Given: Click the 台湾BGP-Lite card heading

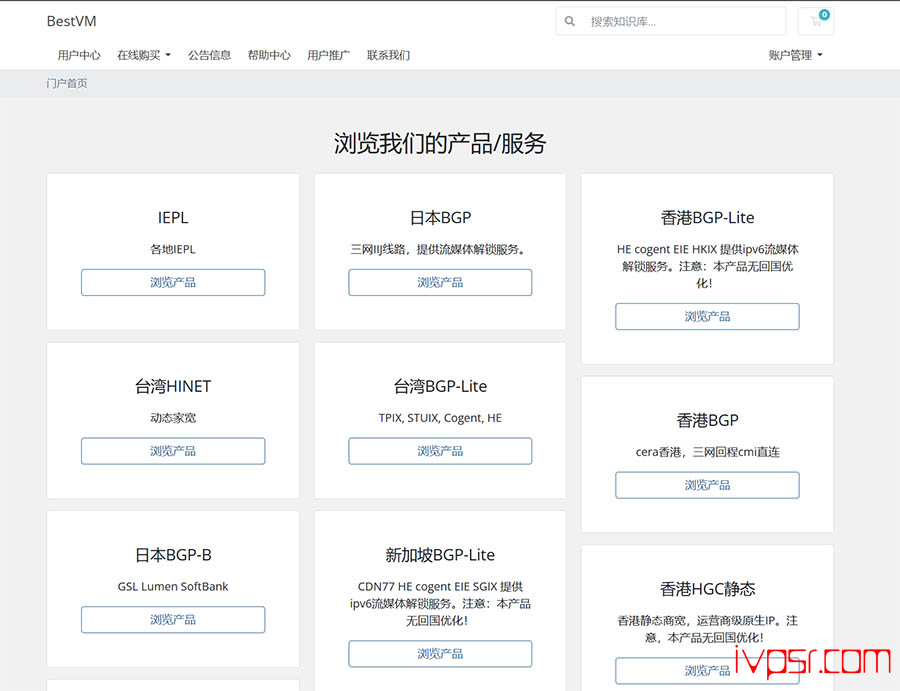Looking at the screenshot, I should 440,386.
